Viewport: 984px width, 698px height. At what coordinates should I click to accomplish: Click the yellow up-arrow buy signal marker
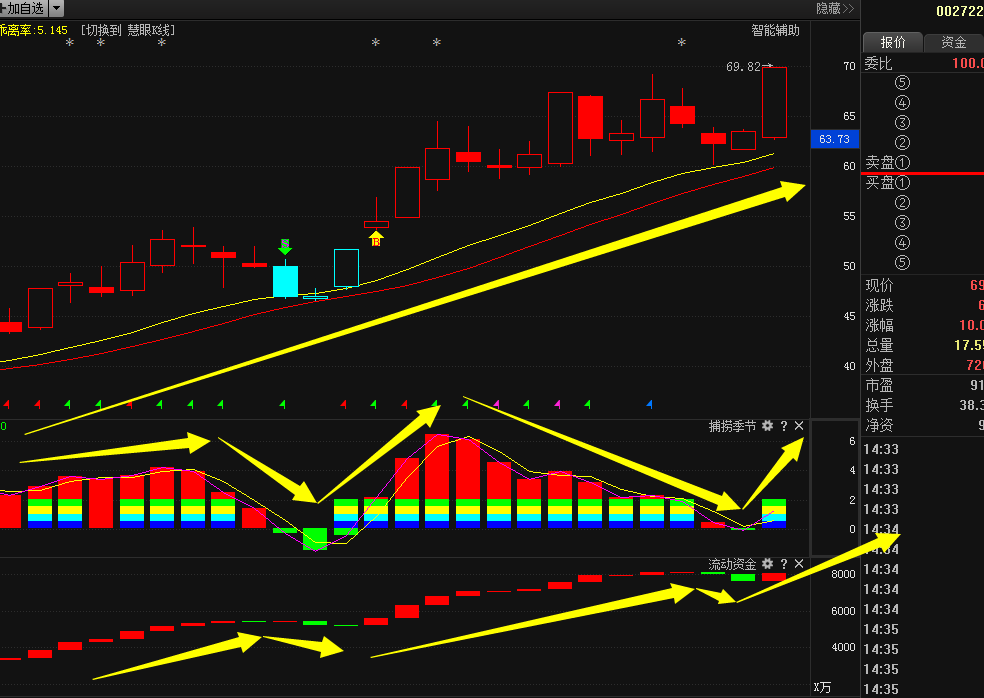tap(376, 237)
